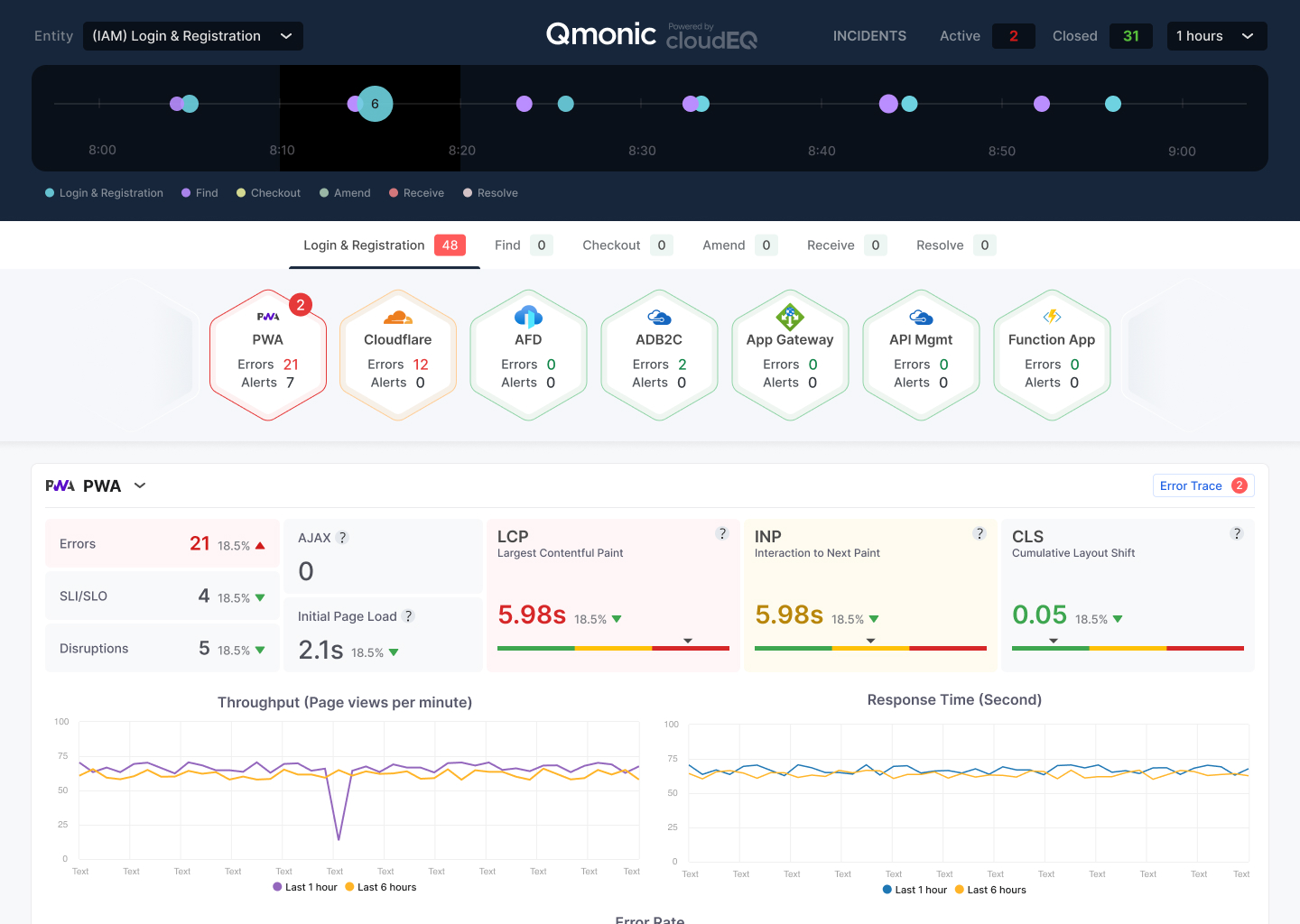Screen dimensions: 1300x924
Task: Open the Disruptions 5 metric card
Action: click(x=162, y=648)
